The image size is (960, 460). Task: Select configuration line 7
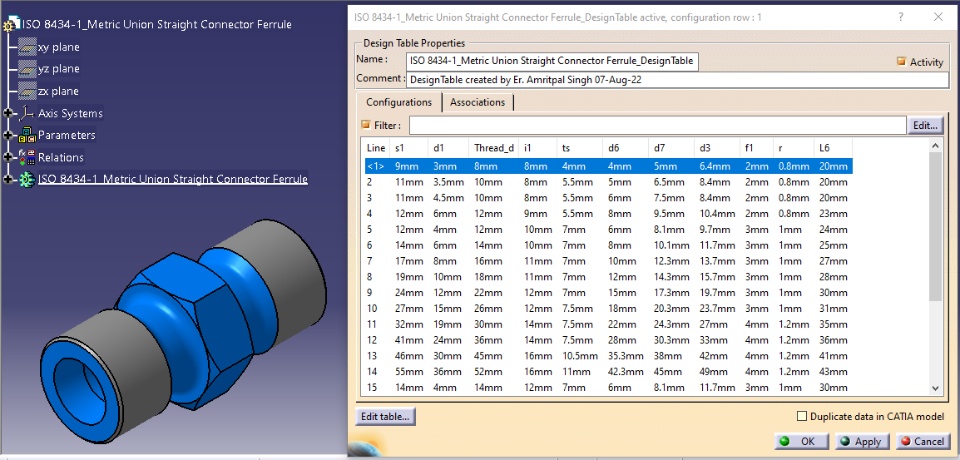pos(608,261)
